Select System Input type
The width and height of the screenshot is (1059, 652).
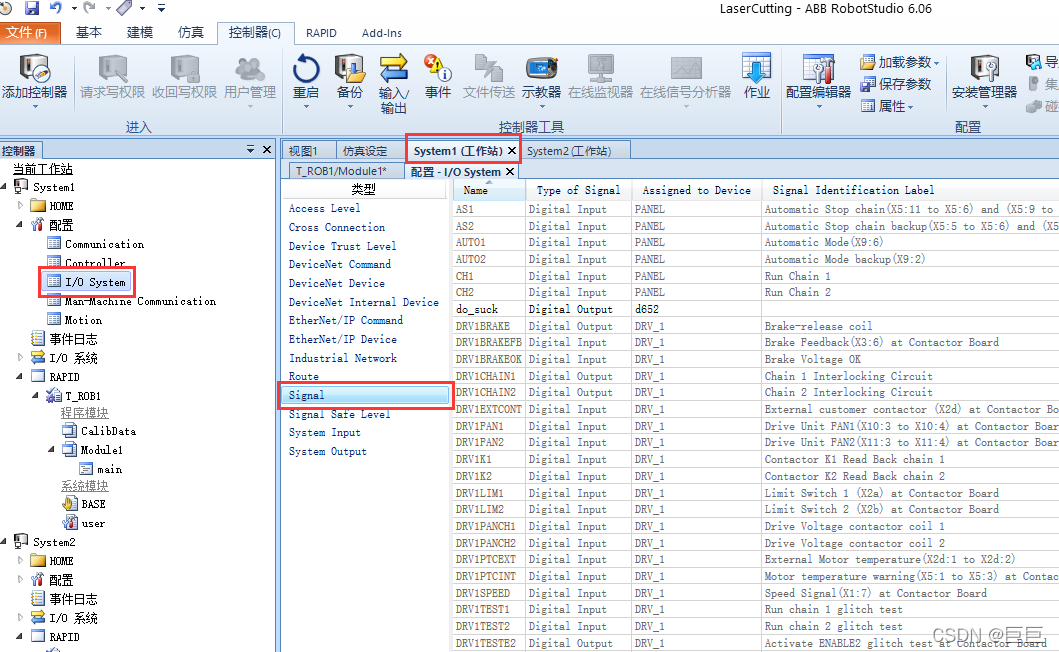(x=324, y=432)
